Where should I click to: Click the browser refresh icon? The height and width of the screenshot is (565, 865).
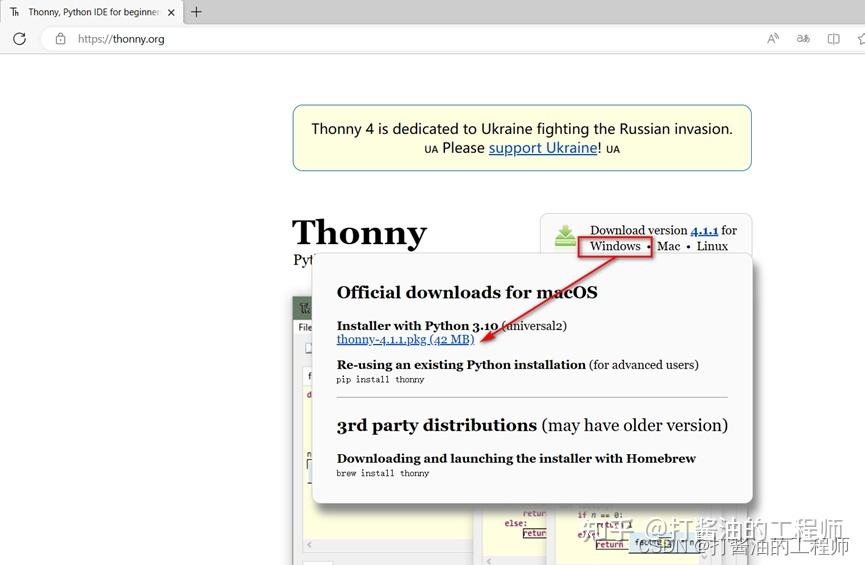(19, 39)
